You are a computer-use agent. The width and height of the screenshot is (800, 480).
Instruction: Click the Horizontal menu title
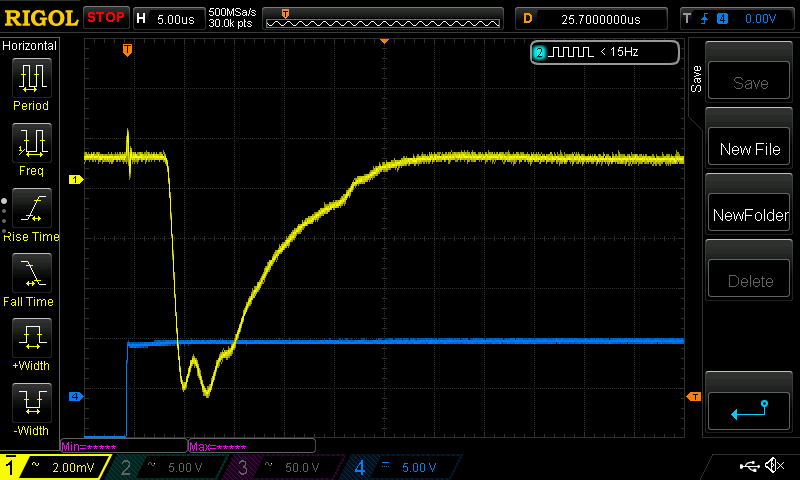[30, 46]
